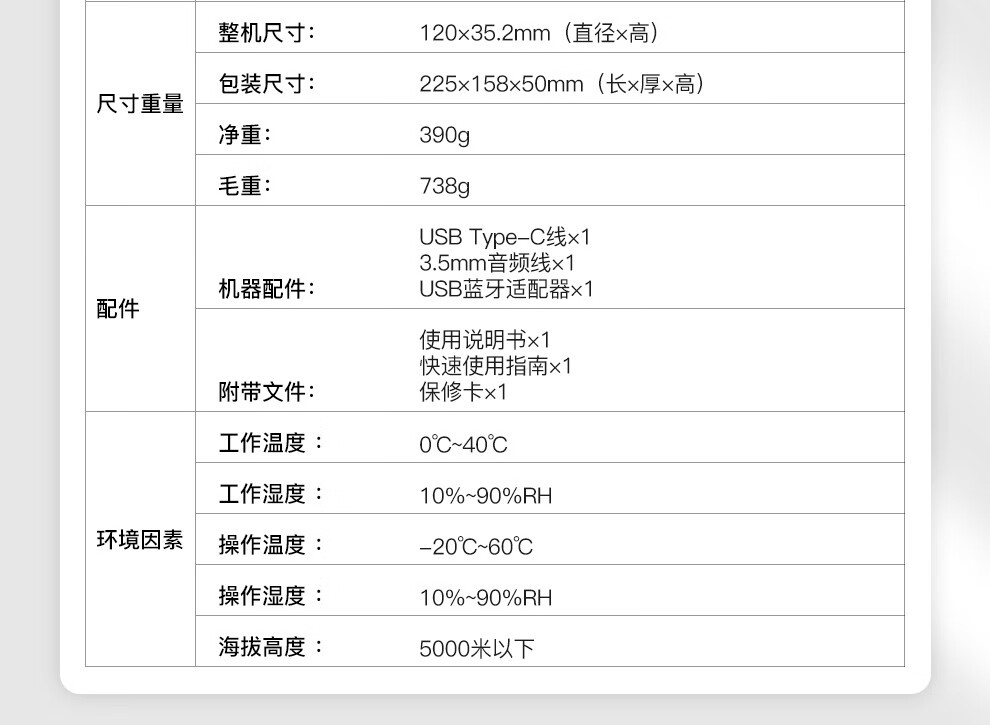The image size is (990, 725).
Task: Select the USB Type-C线×1 text
Action: point(505,238)
